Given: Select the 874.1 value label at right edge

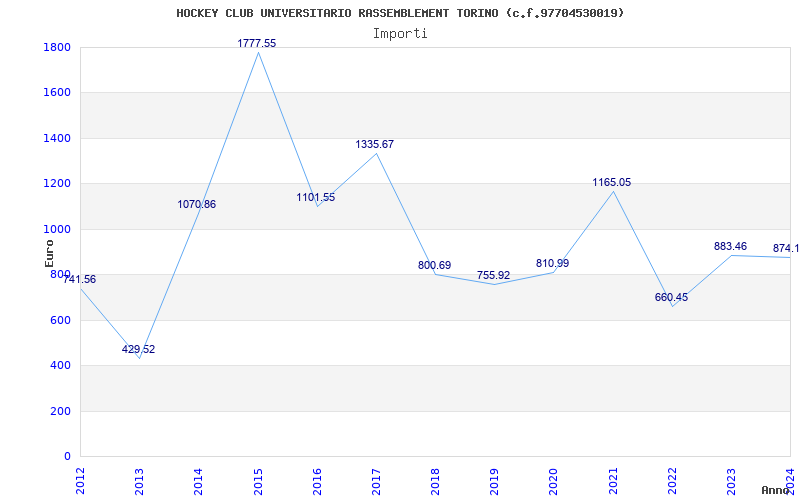Looking at the screenshot, I should pyautogui.click(x=786, y=248).
